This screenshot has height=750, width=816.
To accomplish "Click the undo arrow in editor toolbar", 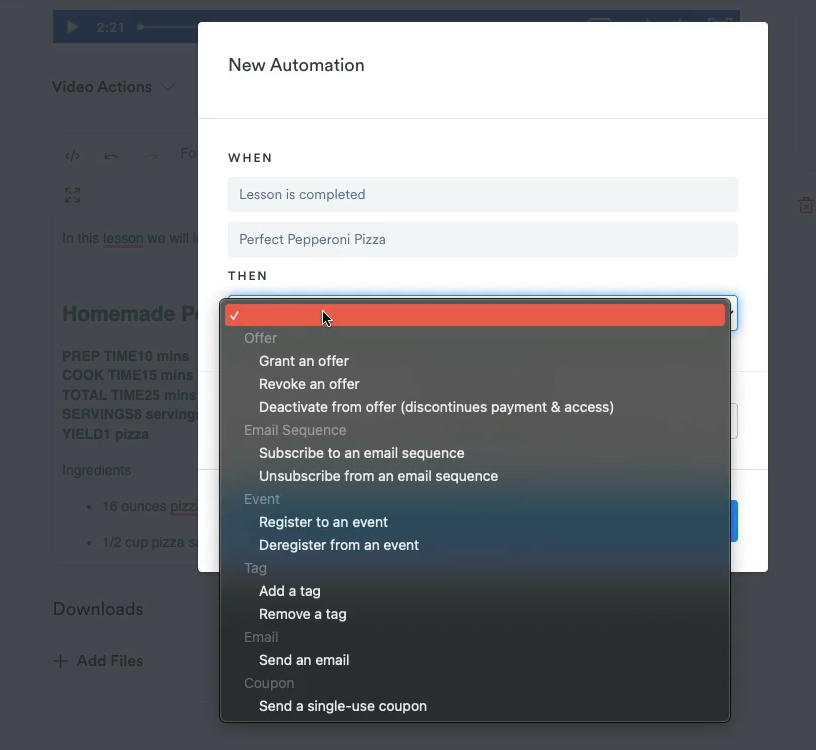I will pos(111,155).
